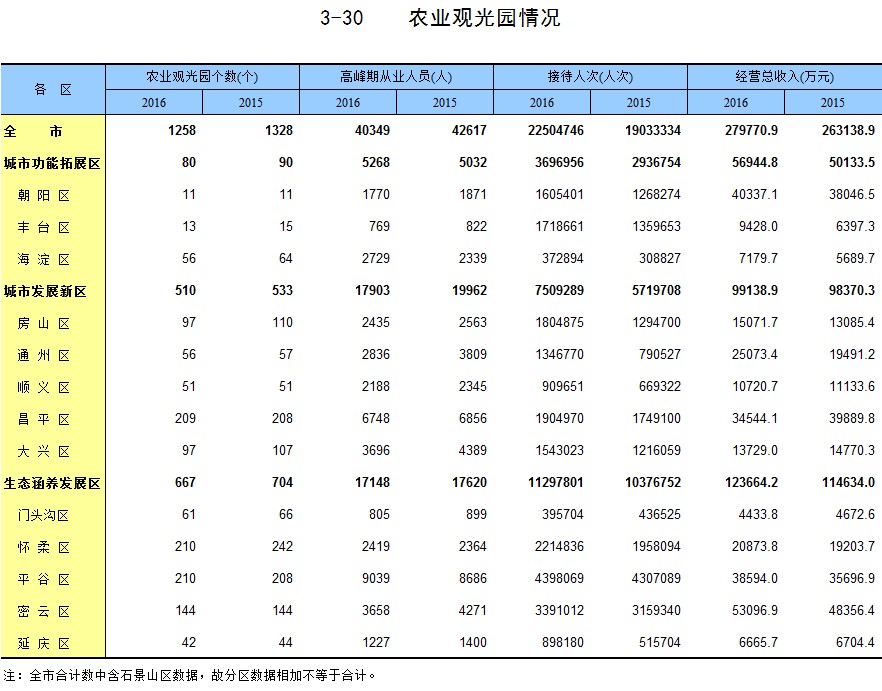Click 平谷区 visitors value 4398069
Viewport: 882px width, 691px height.
point(559,579)
